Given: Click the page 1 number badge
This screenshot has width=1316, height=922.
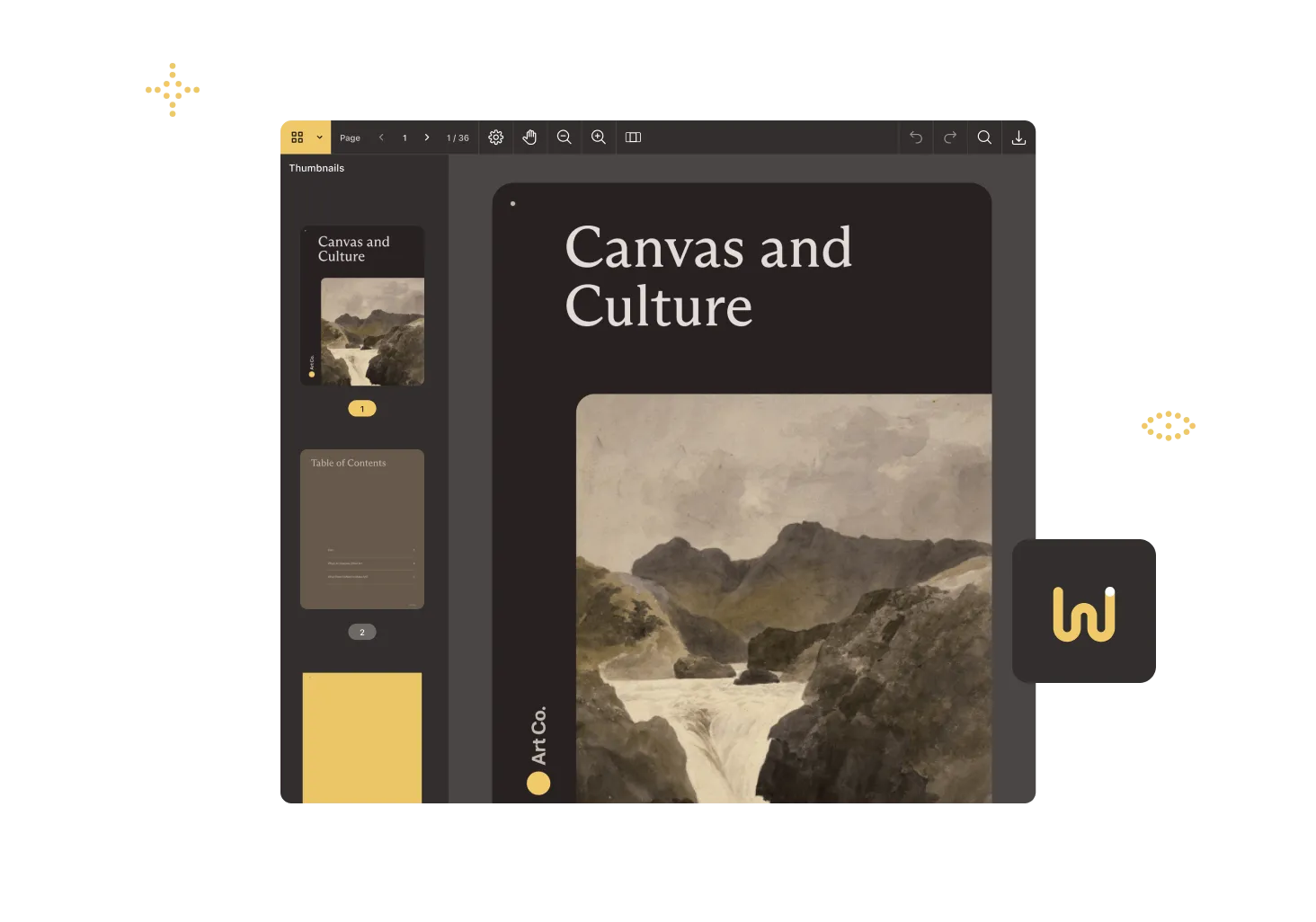Looking at the screenshot, I should pos(362,409).
